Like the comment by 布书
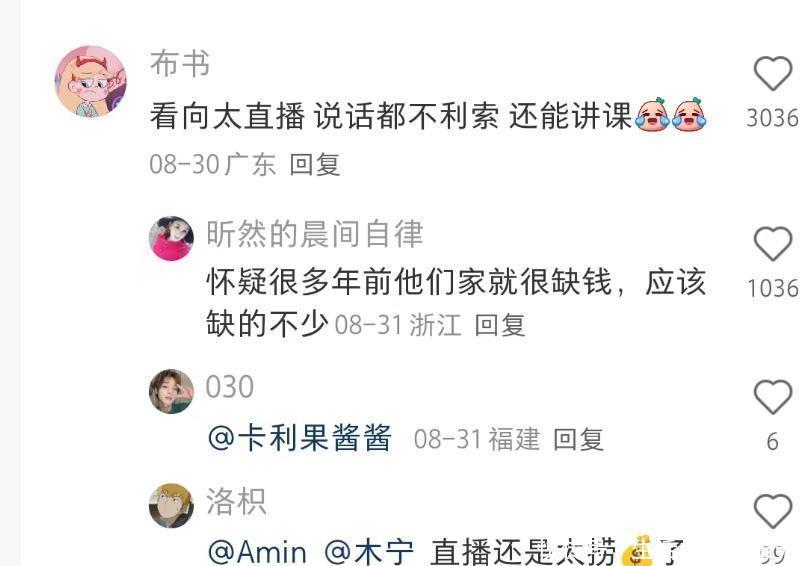This screenshot has height=566, width=804. pyautogui.click(x=773, y=73)
